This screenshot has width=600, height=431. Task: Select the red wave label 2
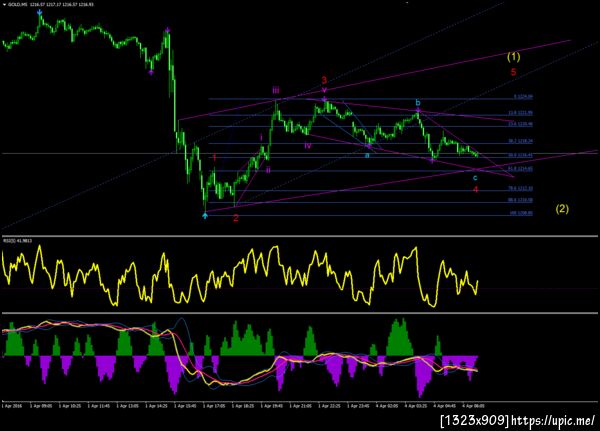click(236, 218)
